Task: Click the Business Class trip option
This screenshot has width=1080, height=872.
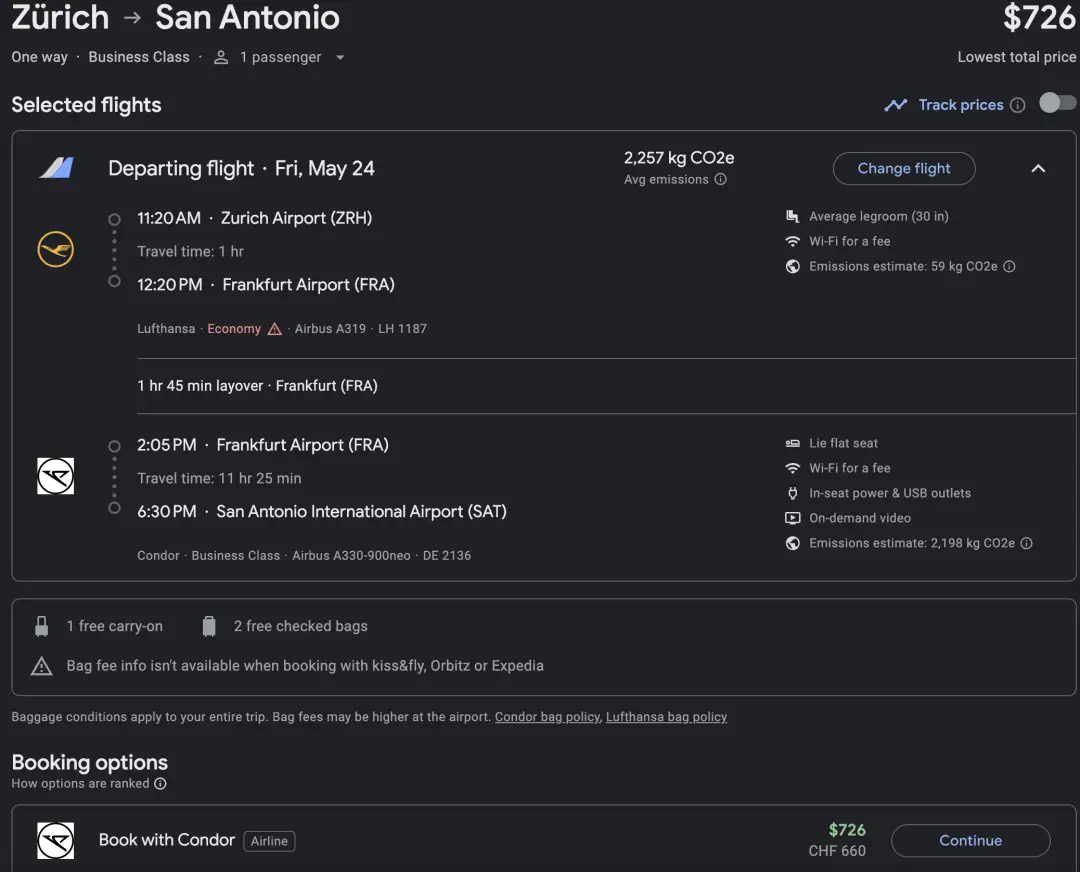Action: (139, 57)
